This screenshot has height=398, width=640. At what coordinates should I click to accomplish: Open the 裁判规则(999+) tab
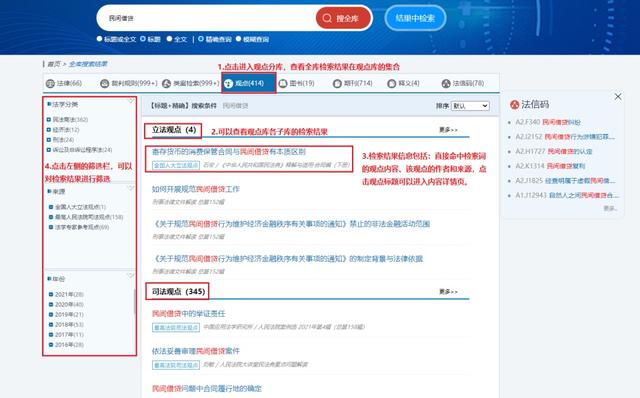129,83
